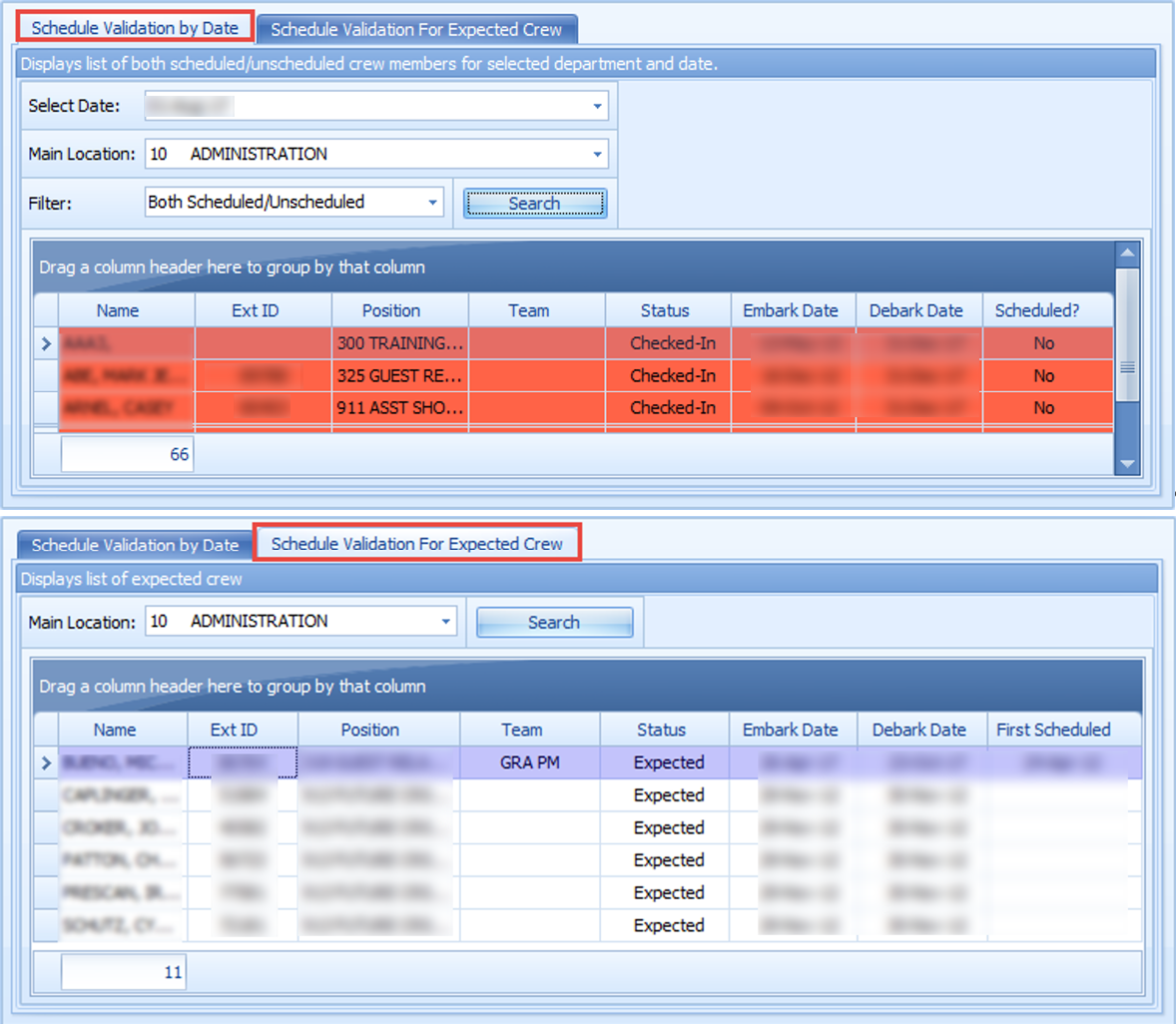Expand the lower Main Location dropdown
Image resolution: width=1176 pixels, height=1024 pixels.
(x=445, y=622)
